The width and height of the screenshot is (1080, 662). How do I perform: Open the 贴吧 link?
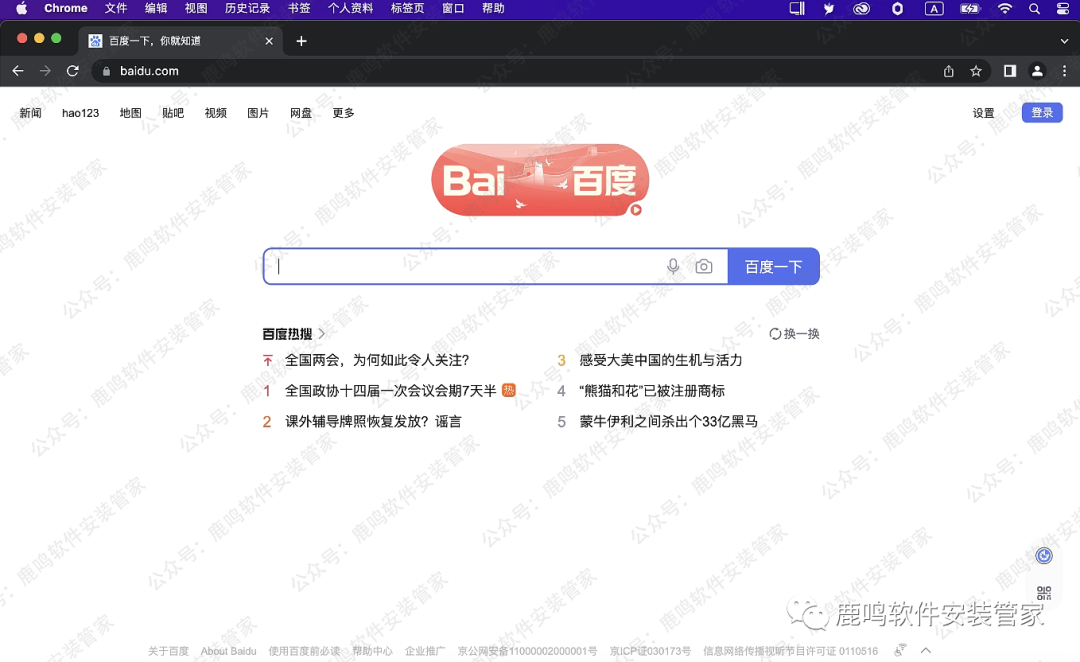(173, 113)
